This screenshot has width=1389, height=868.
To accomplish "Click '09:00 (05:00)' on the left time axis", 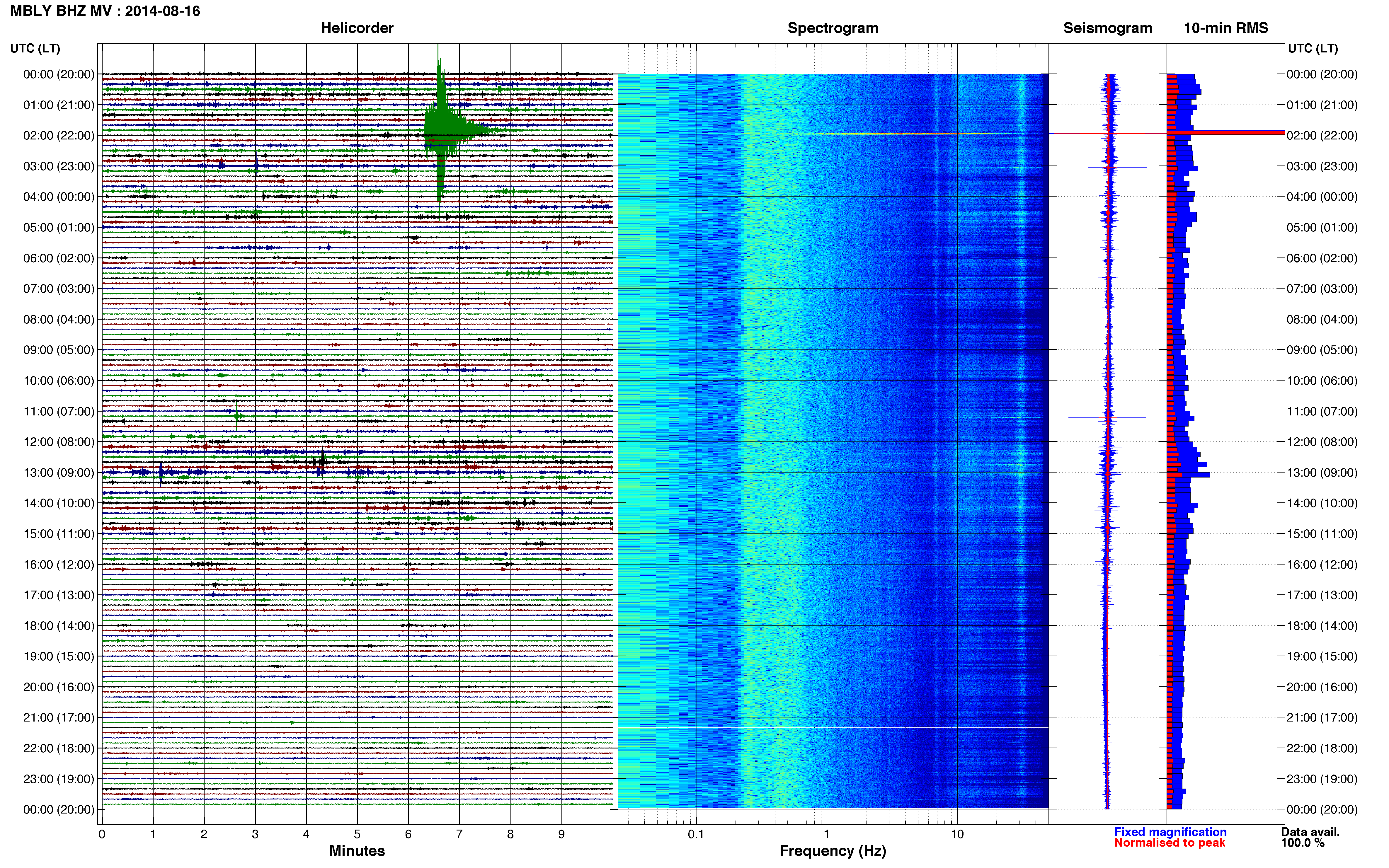I will [59, 349].
